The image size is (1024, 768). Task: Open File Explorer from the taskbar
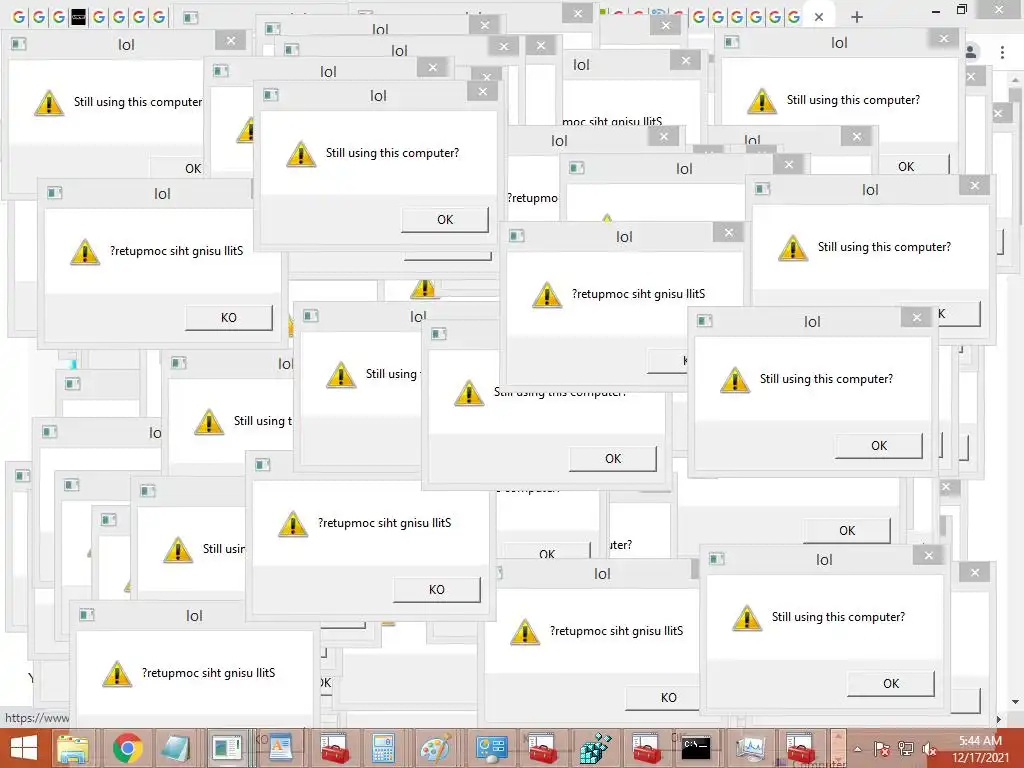(73, 748)
